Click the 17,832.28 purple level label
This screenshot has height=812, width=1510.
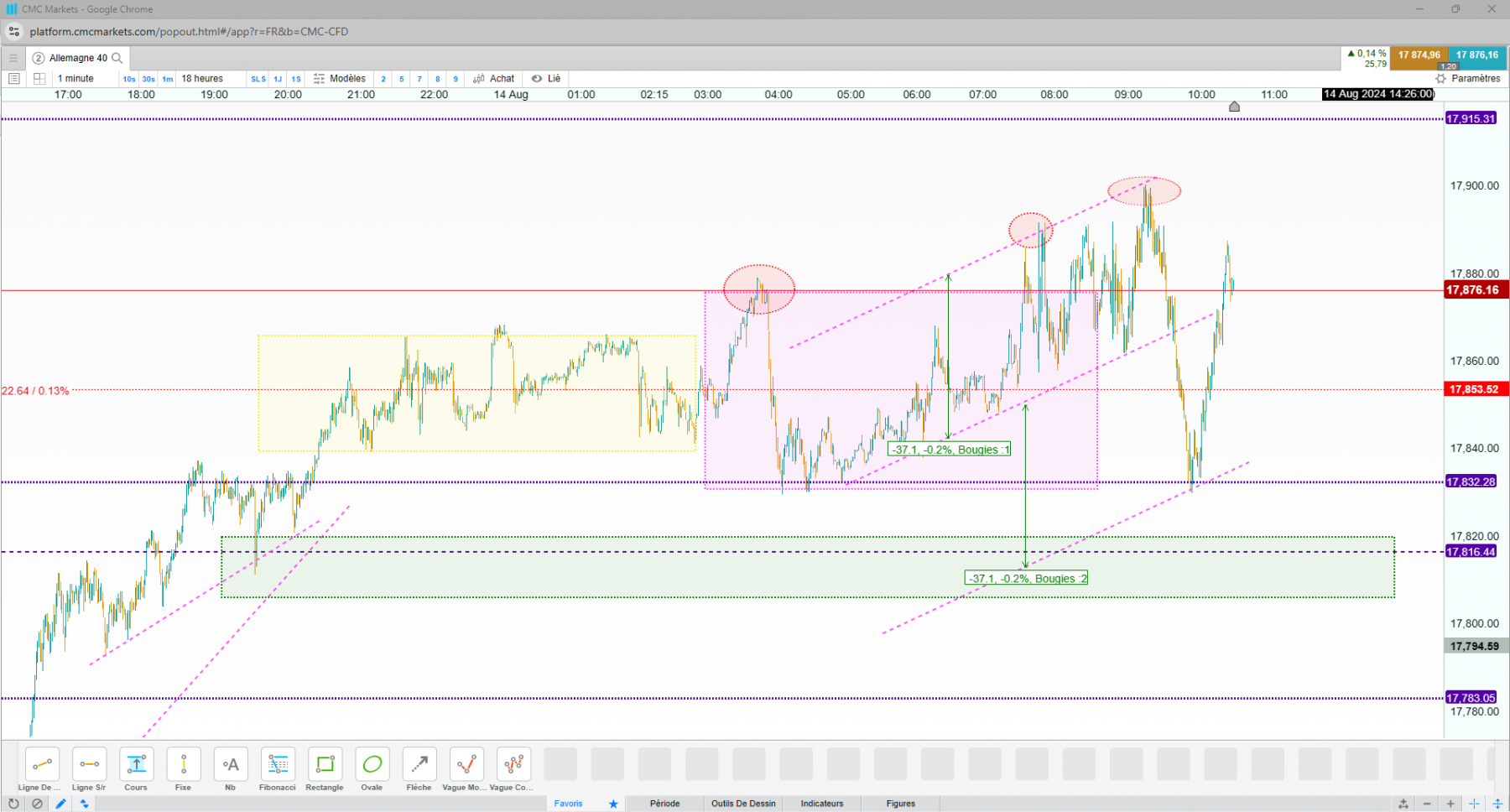click(x=1471, y=481)
